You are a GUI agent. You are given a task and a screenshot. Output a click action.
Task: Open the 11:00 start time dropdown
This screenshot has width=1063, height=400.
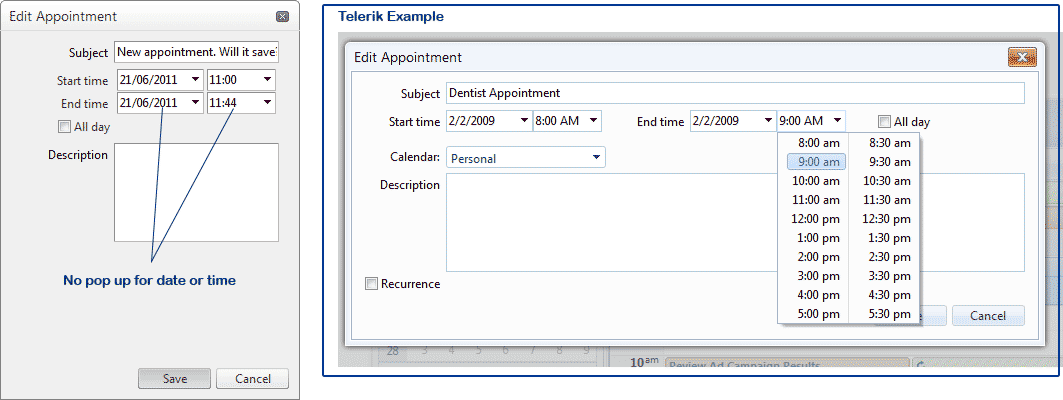[x=267, y=80]
